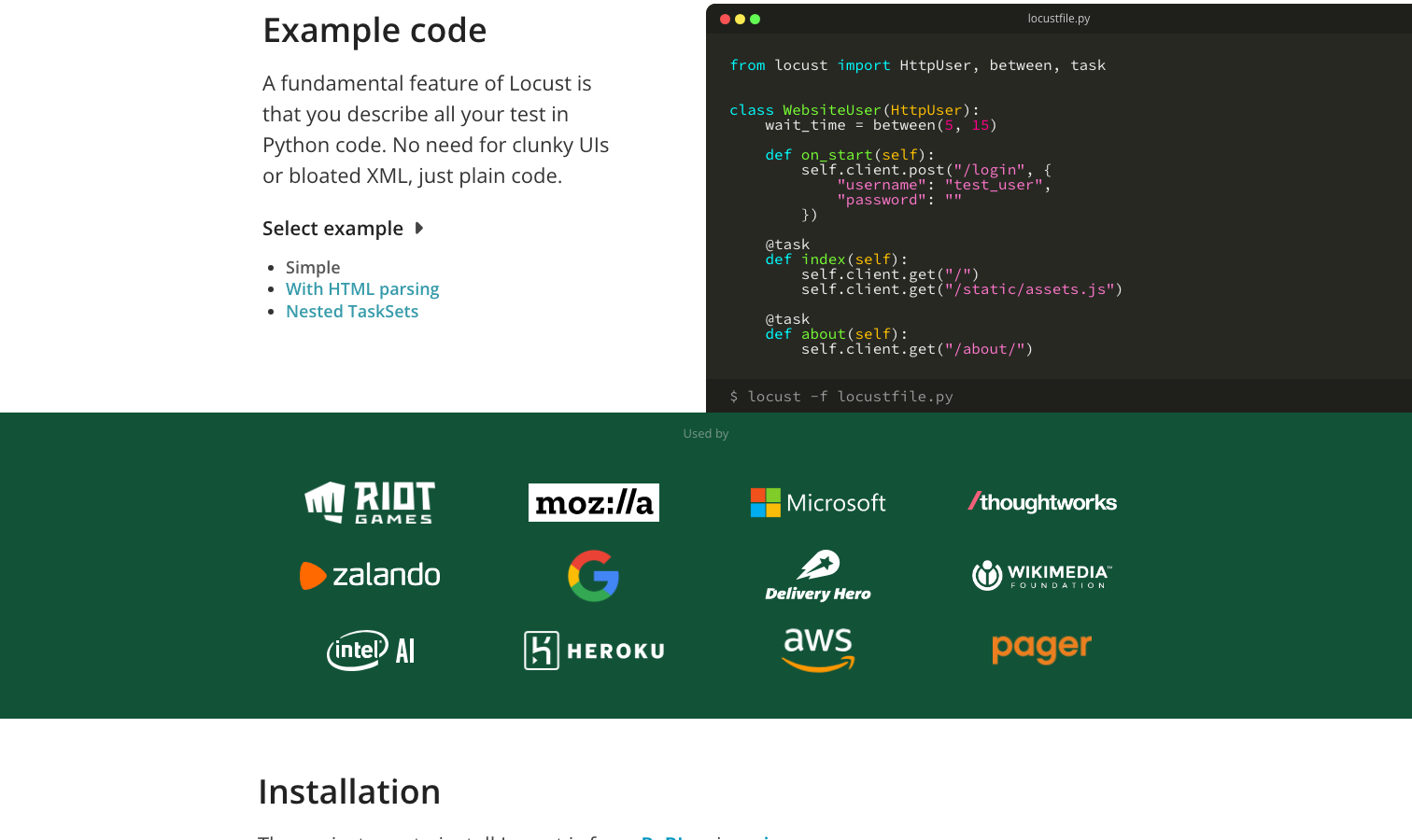Click the red dot in code window
This screenshot has width=1412, height=840.
click(725, 19)
